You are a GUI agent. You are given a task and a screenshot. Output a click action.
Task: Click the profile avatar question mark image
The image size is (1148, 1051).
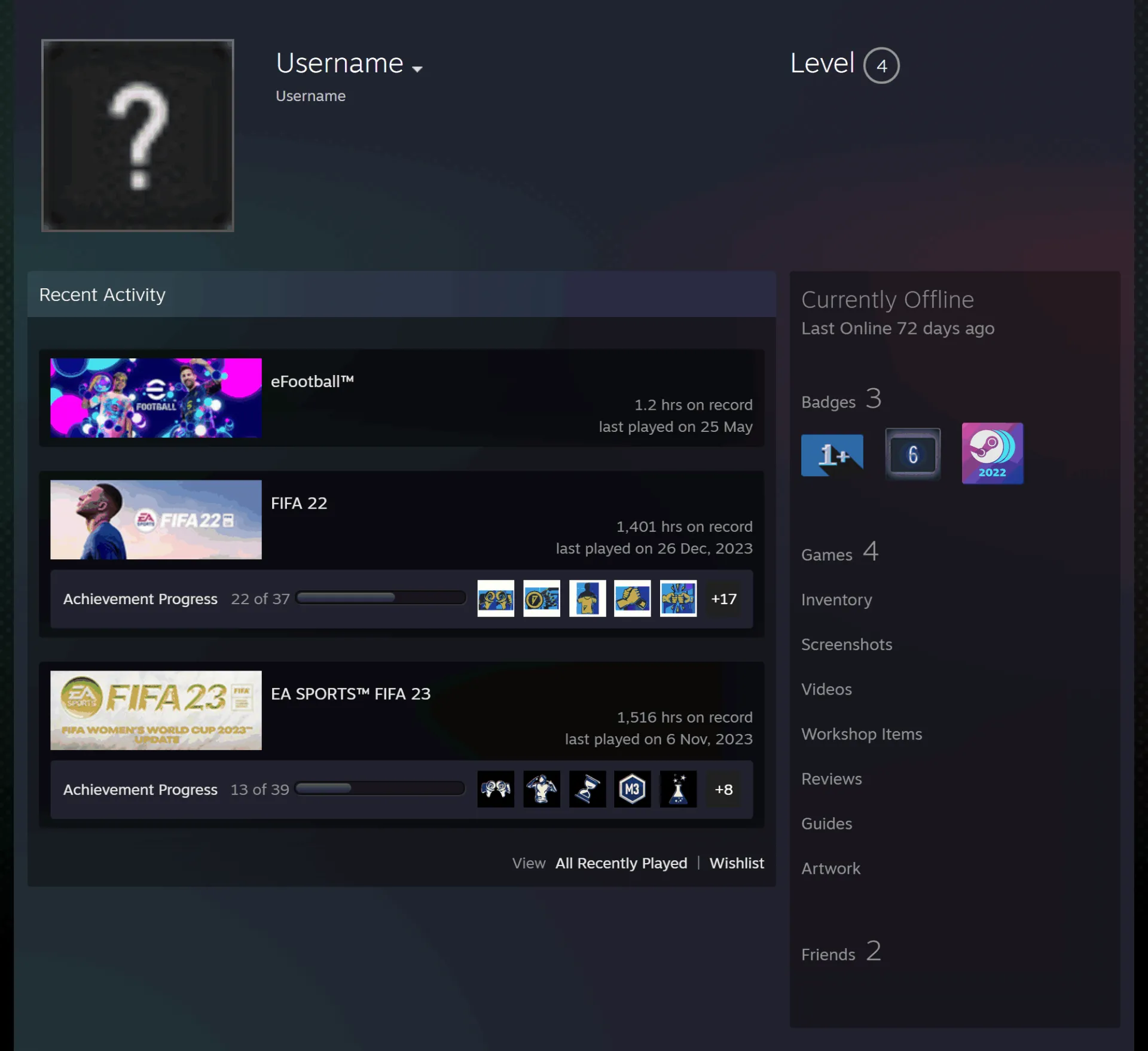tap(138, 136)
